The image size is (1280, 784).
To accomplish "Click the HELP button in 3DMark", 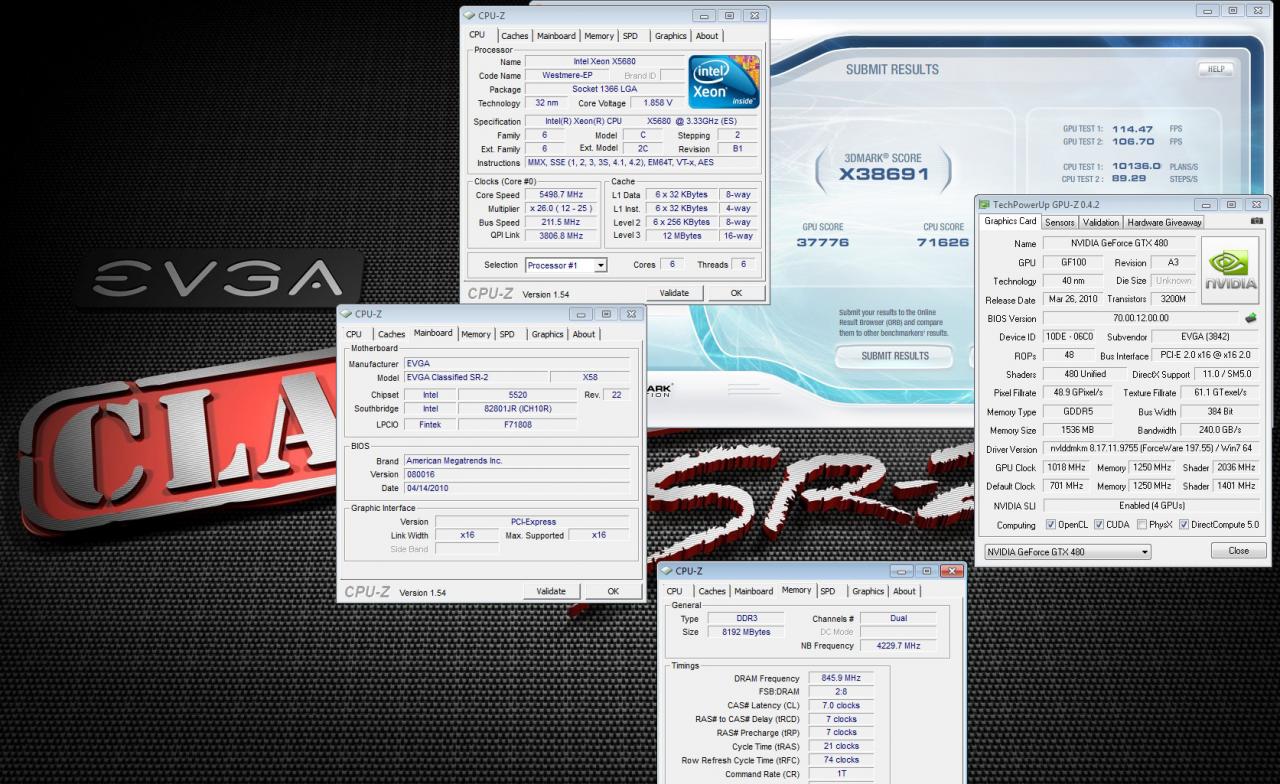I will click(1215, 70).
